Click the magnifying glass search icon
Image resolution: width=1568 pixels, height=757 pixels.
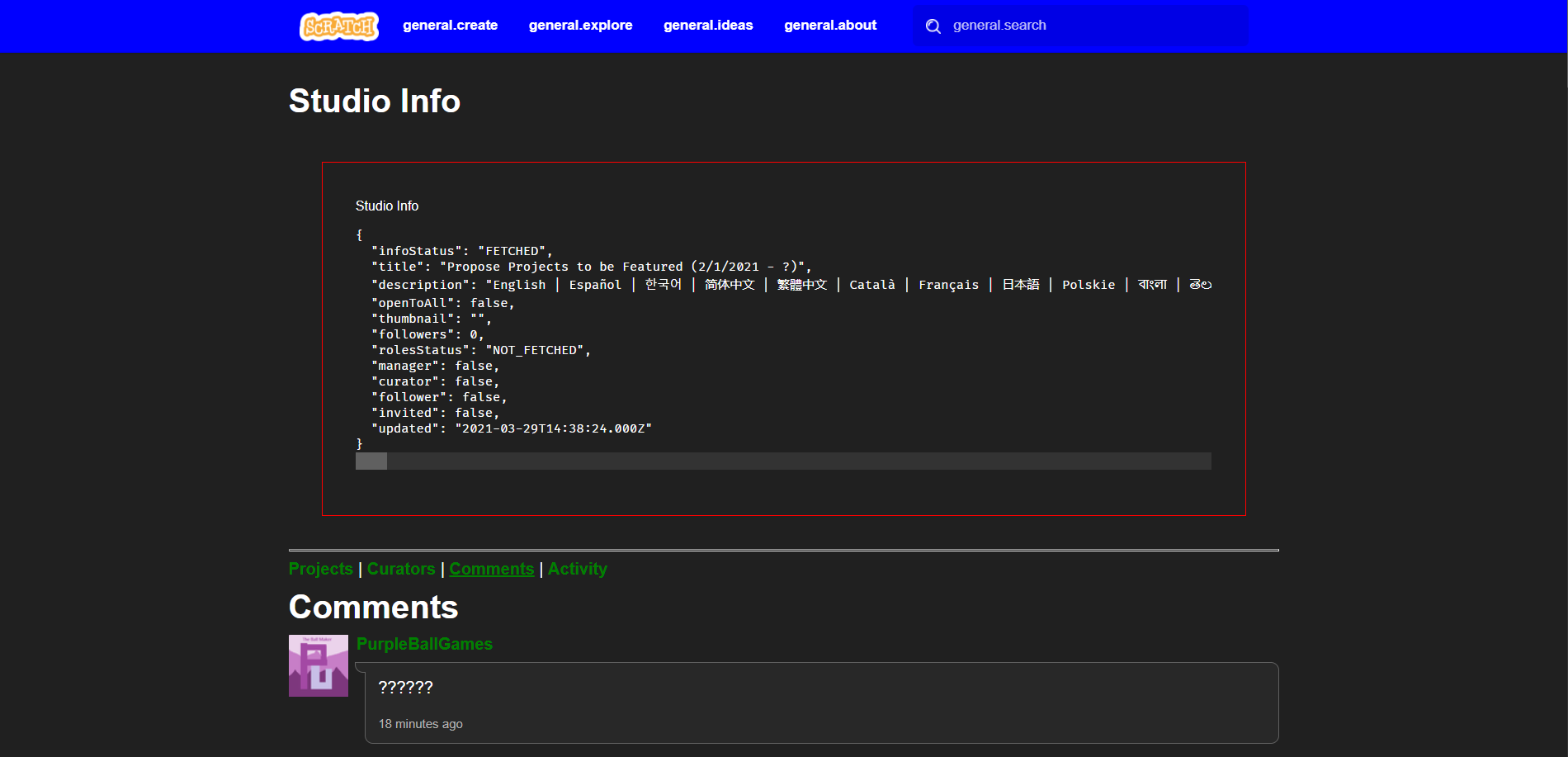(933, 26)
